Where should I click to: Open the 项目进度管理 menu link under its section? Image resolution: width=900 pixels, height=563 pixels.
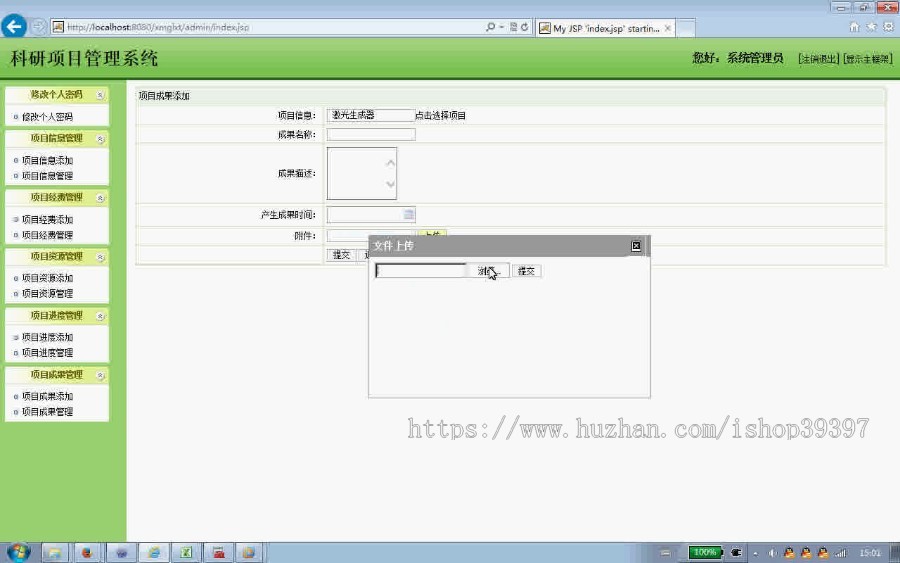(47, 352)
